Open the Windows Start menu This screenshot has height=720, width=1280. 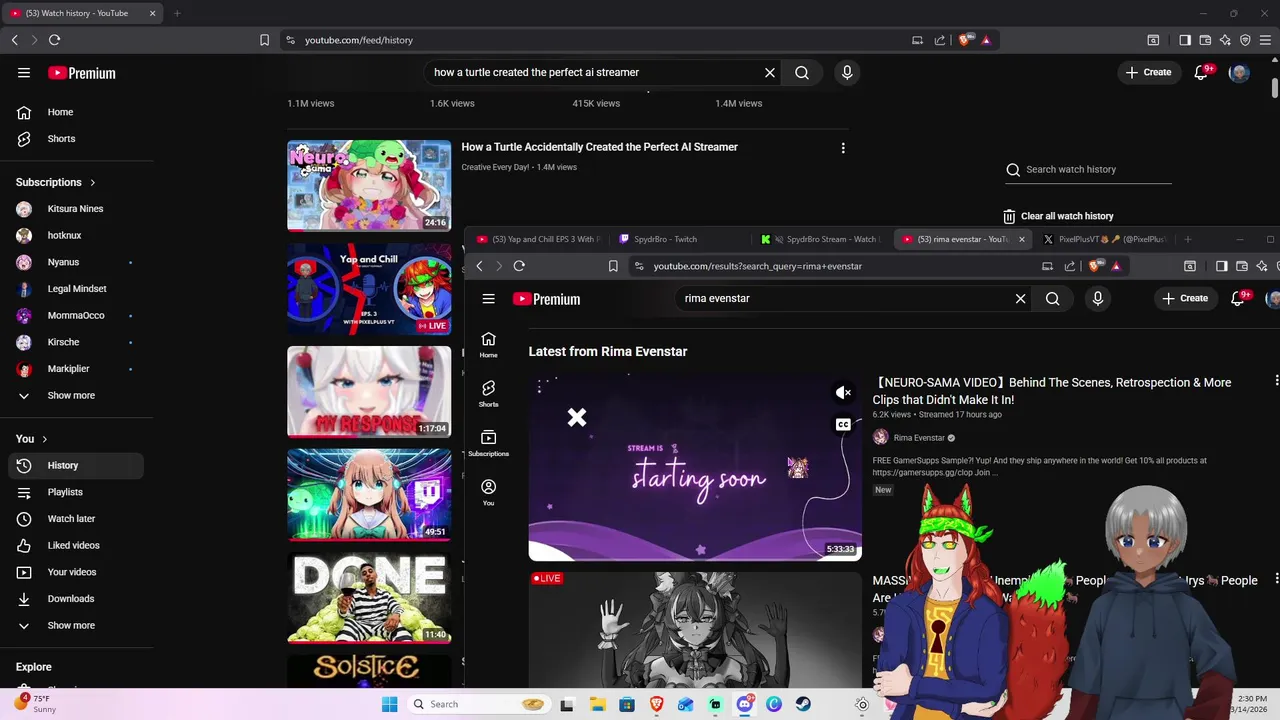click(390, 704)
